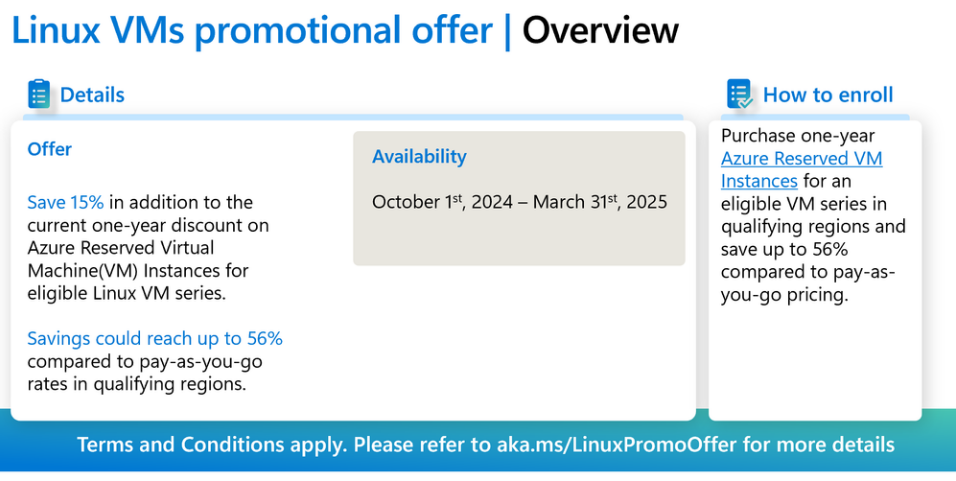Click the How to enroll heading

[x=828, y=94]
